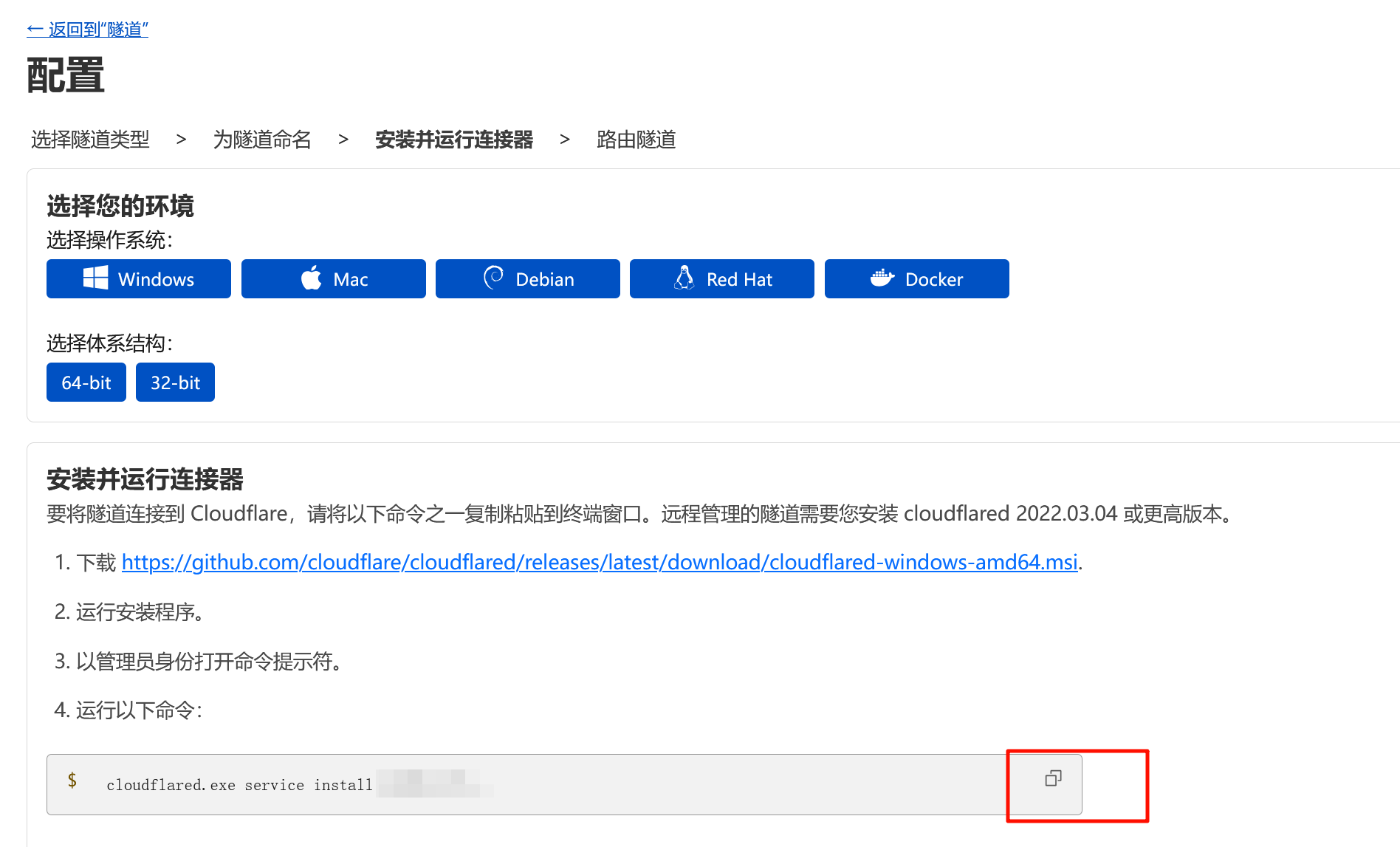Click the 为隧道命名 breadcrumb step
Image resolution: width=1400 pixels, height=847 pixels.
coord(262,140)
